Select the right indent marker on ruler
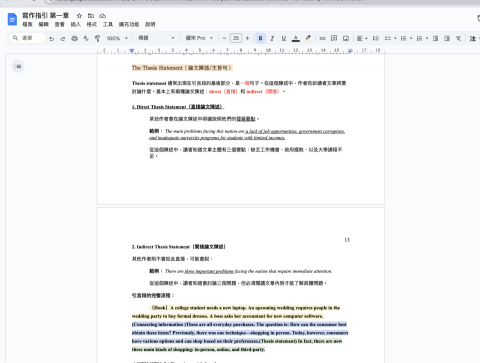 point(350,51)
